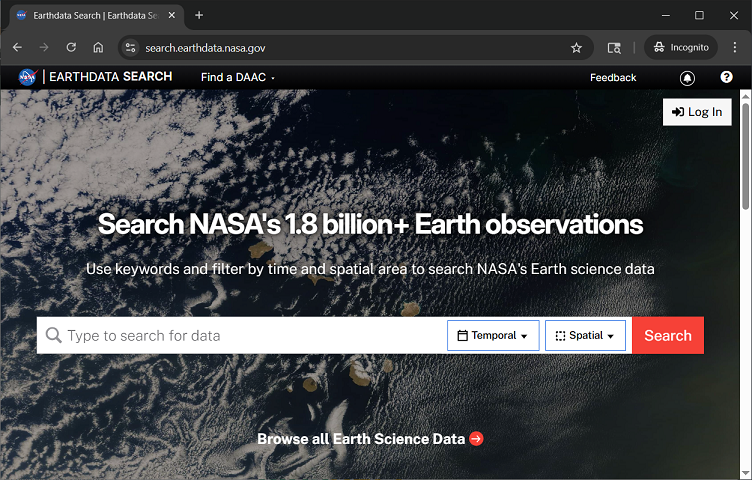Open the Feedback link
The image size is (752, 480).
point(613,78)
